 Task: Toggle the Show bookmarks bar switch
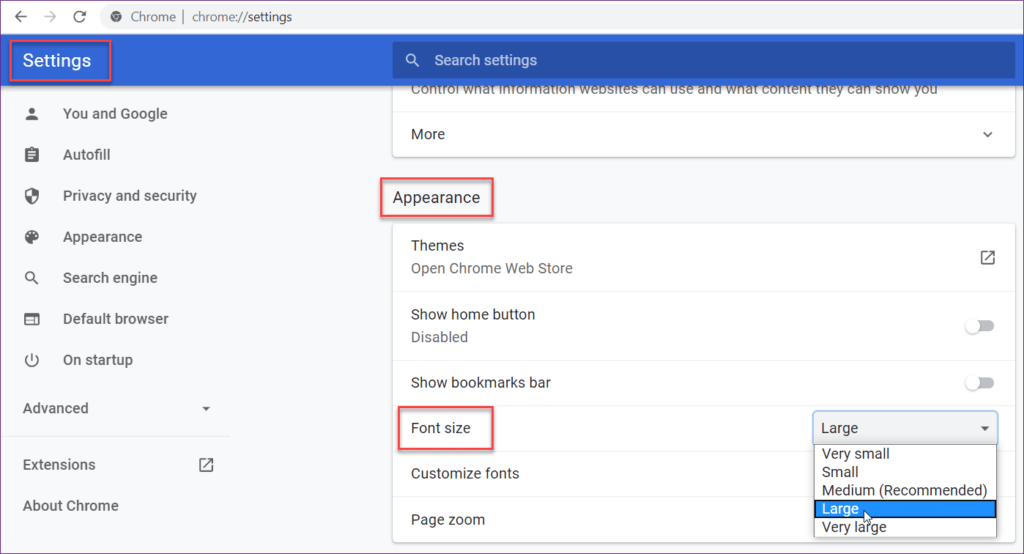tap(980, 383)
